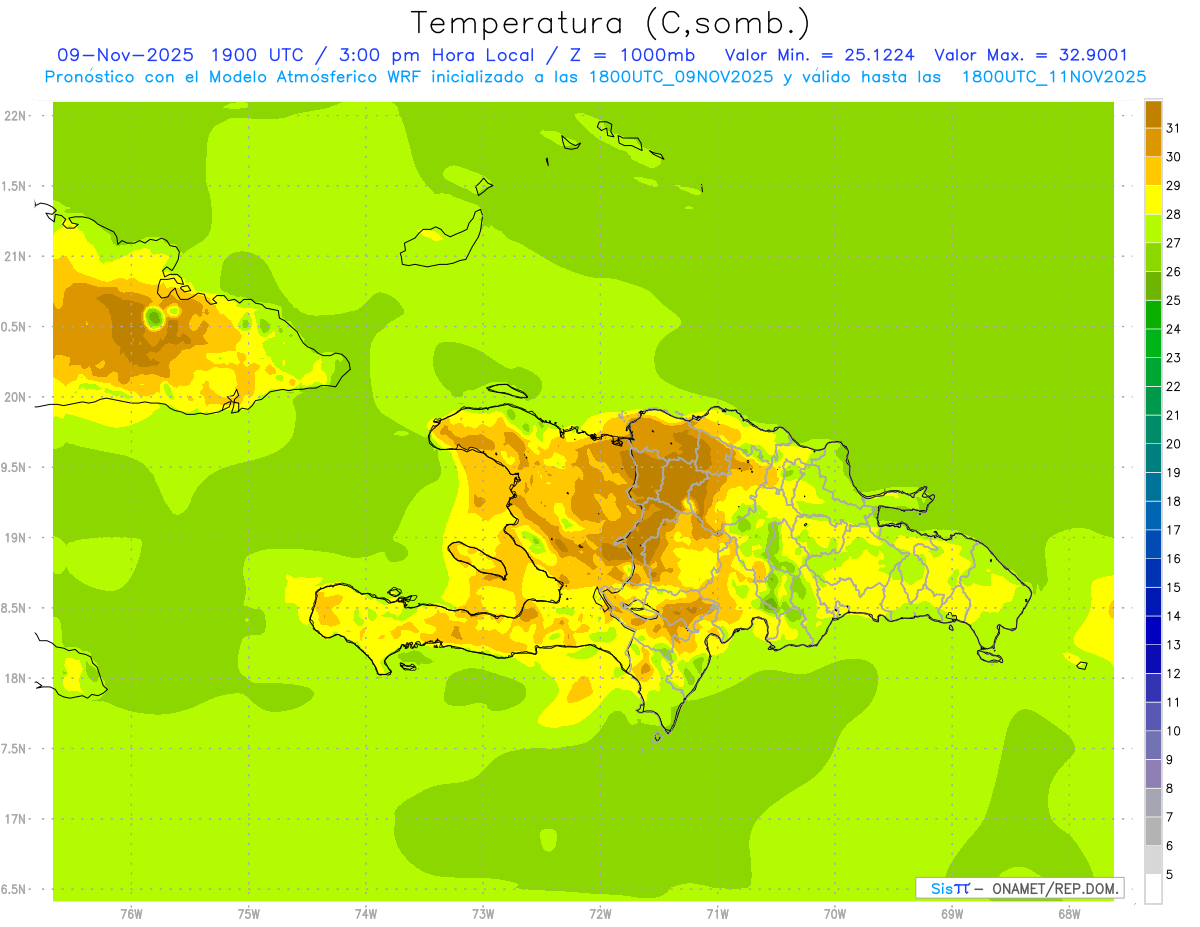The height and width of the screenshot is (927, 1200).
Task: Click the legend value label '18'
Action: coord(1174,501)
